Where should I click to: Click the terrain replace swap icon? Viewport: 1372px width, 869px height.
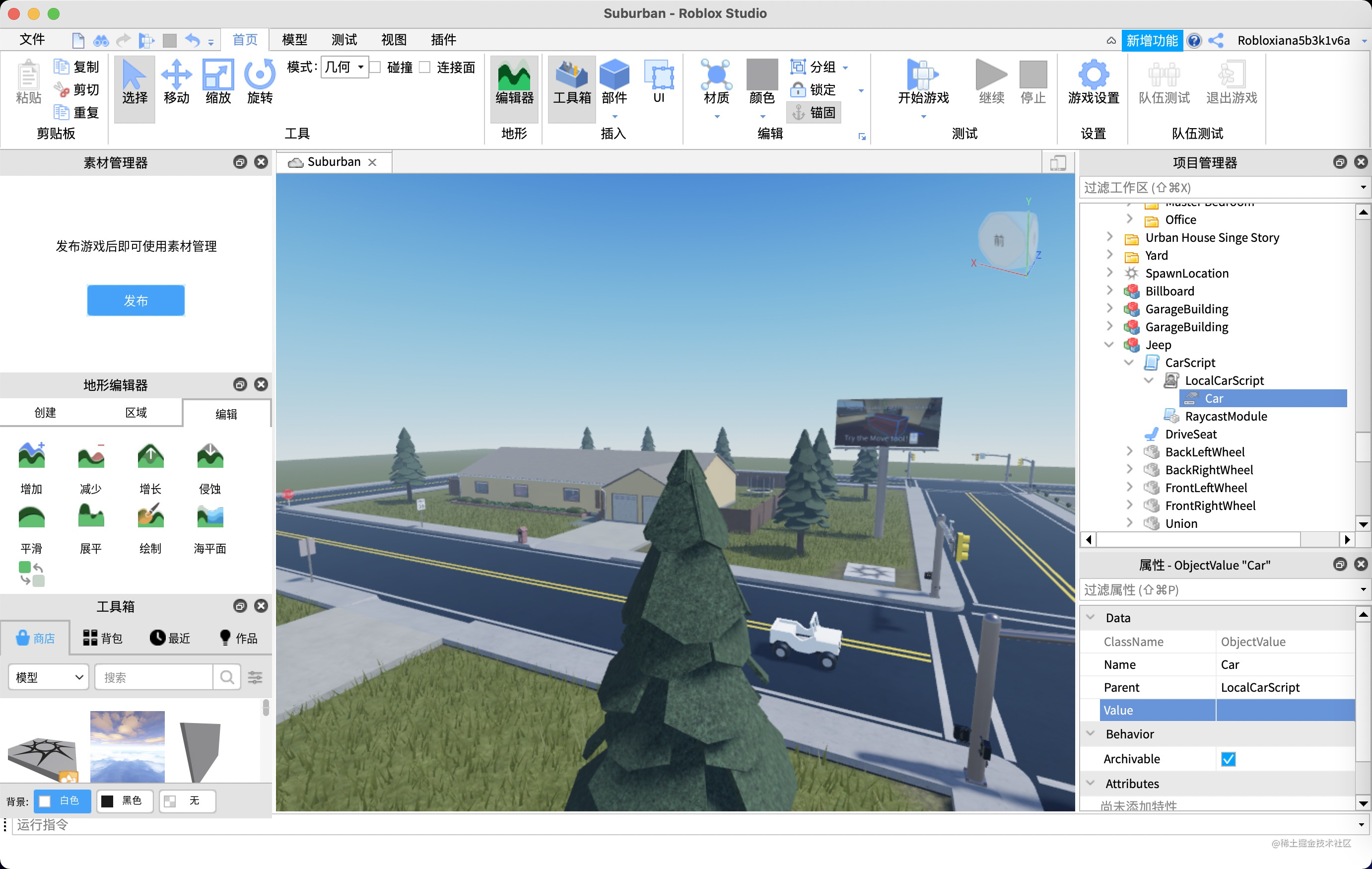click(31, 574)
